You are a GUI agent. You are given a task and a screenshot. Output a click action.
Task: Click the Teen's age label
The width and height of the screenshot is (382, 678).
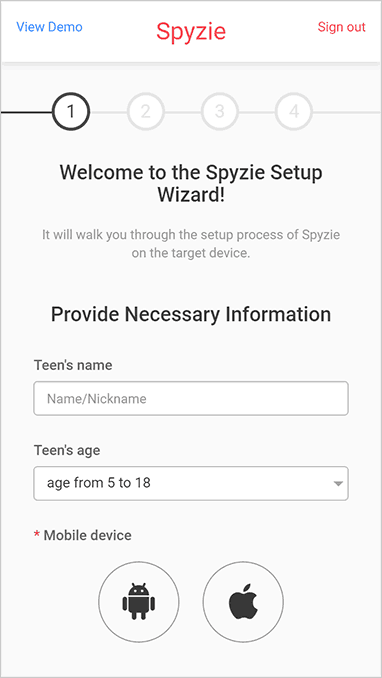[x=67, y=451]
